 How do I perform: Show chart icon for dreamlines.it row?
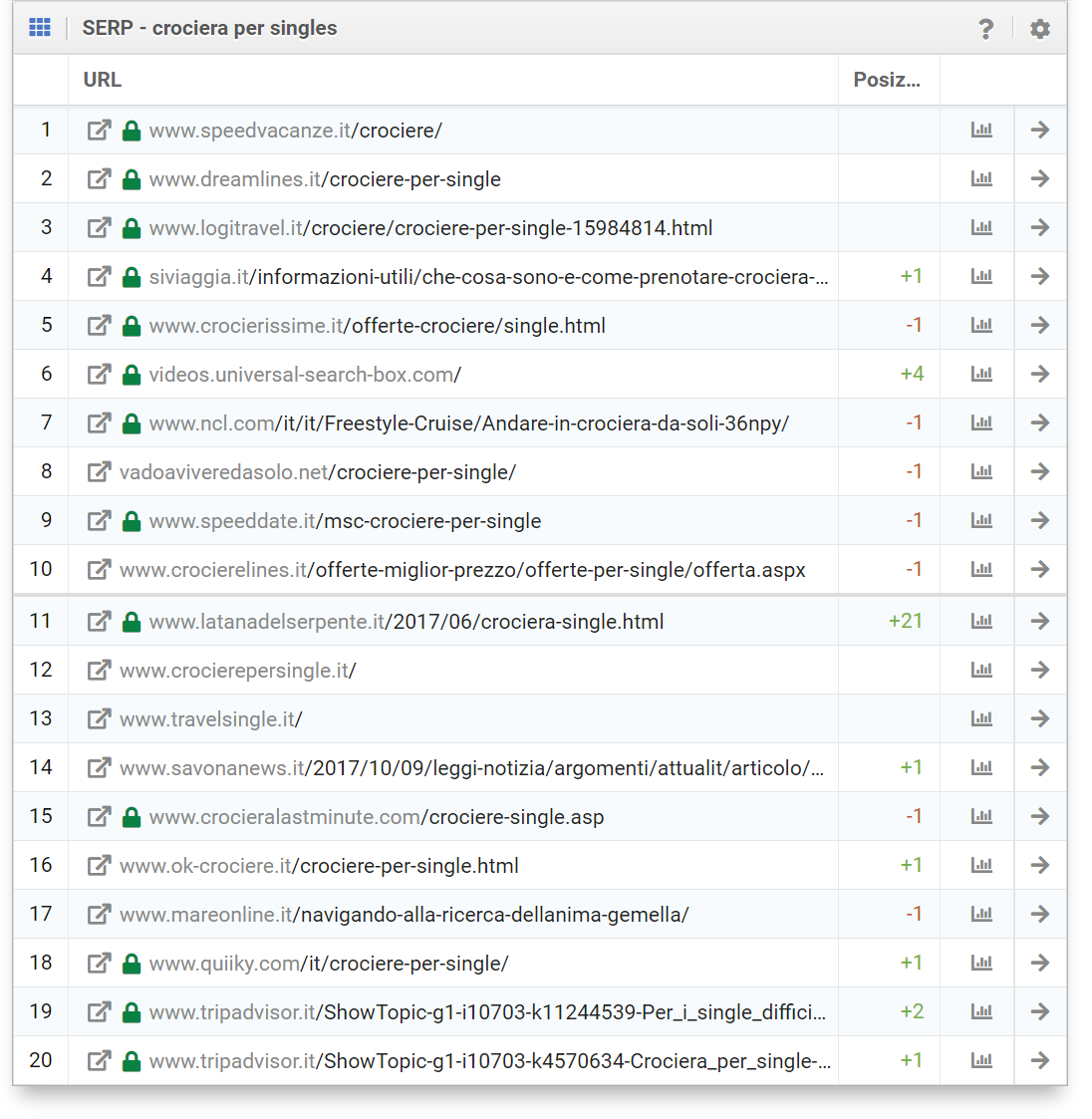coord(981,178)
